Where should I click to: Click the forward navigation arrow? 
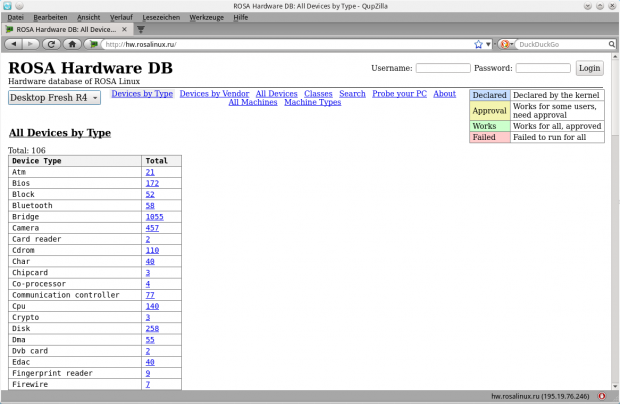(32, 44)
